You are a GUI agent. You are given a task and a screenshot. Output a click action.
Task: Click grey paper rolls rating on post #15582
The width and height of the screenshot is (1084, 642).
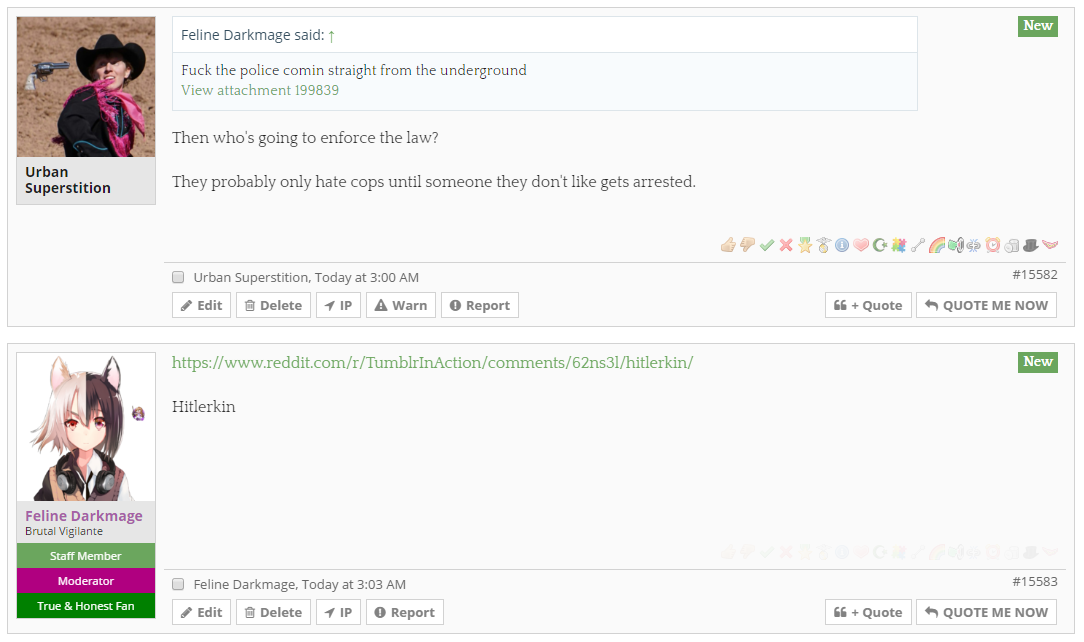[1011, 245]
